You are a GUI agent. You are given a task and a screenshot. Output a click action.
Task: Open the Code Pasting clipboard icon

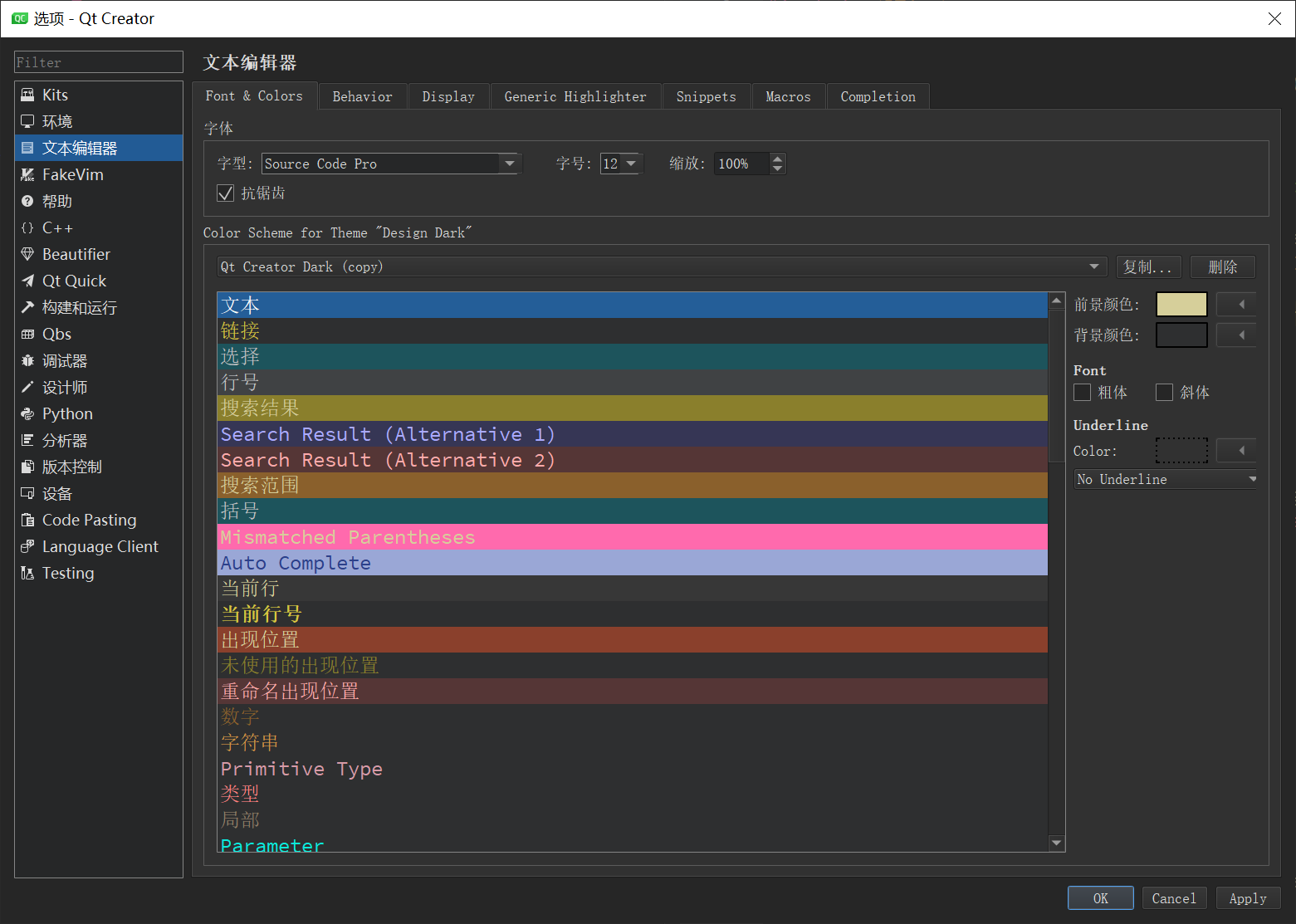pos(27,520)
